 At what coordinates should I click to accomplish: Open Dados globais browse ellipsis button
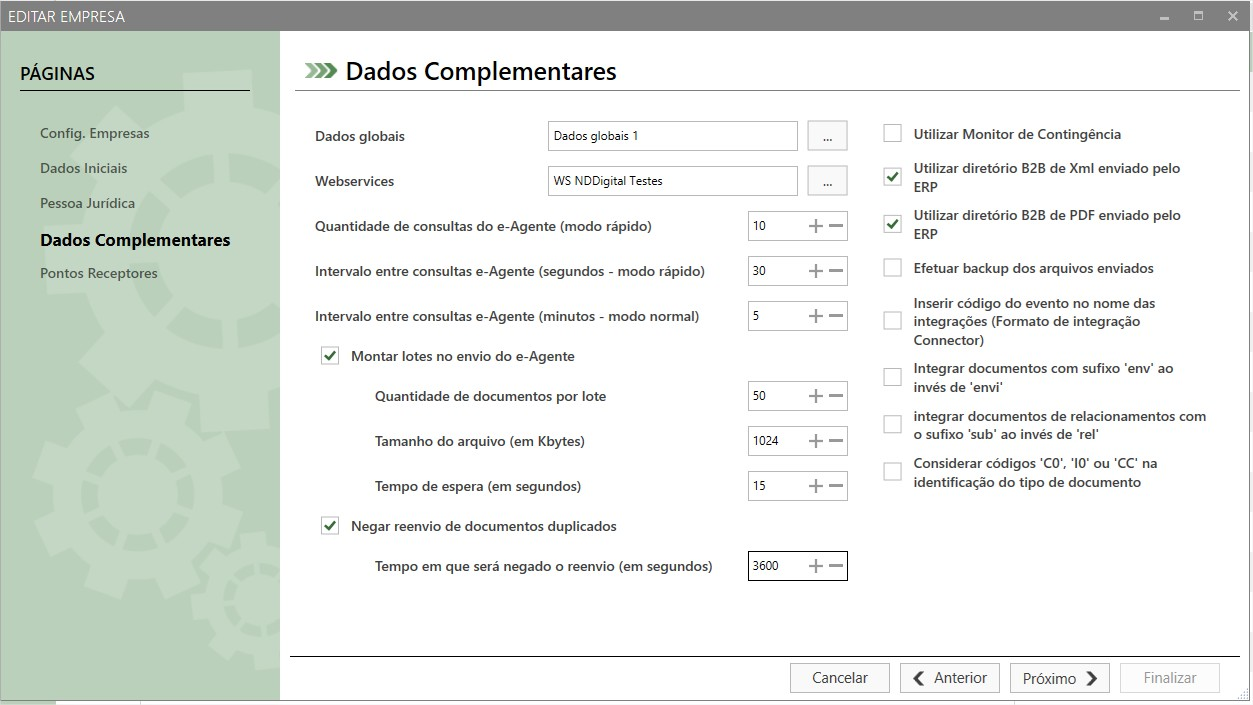point(827,136)
